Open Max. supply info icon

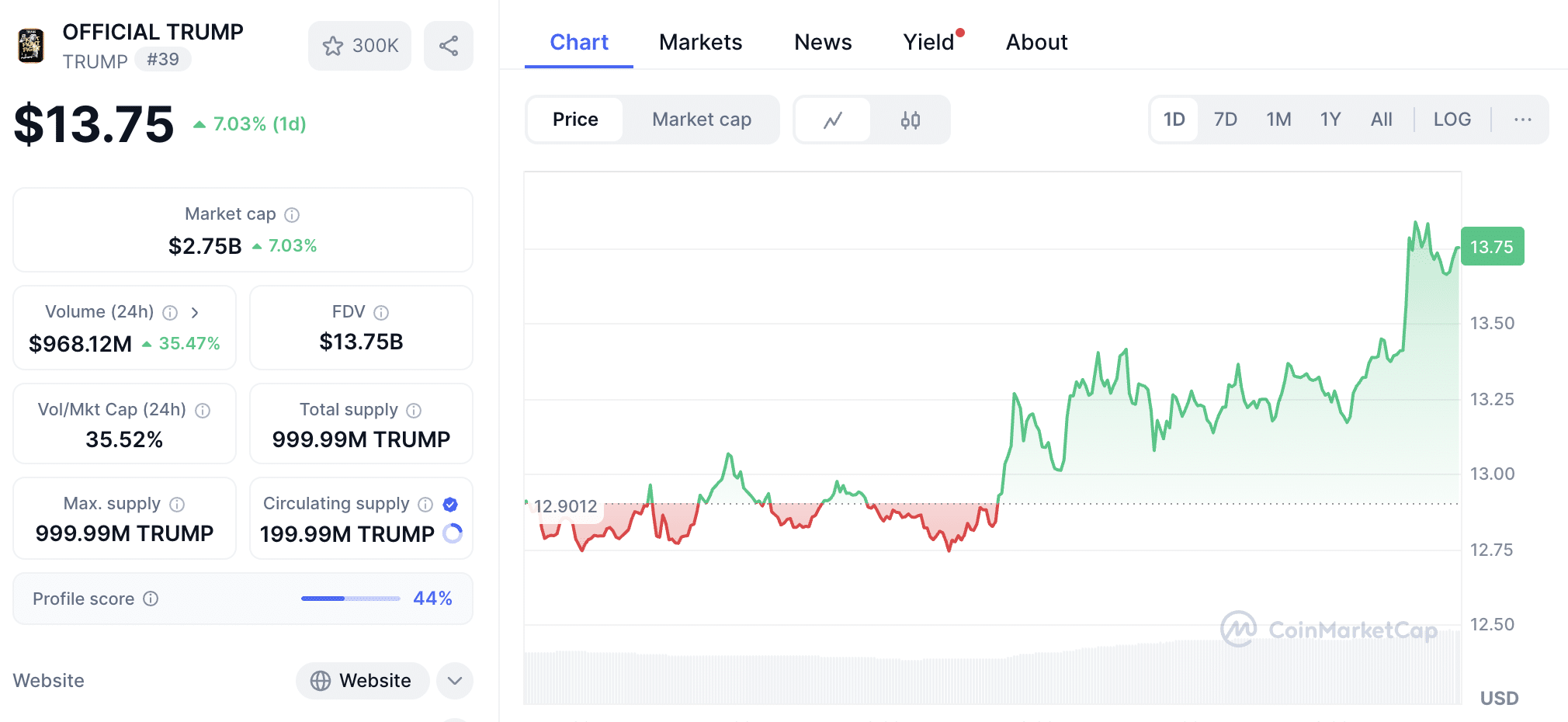177,505
